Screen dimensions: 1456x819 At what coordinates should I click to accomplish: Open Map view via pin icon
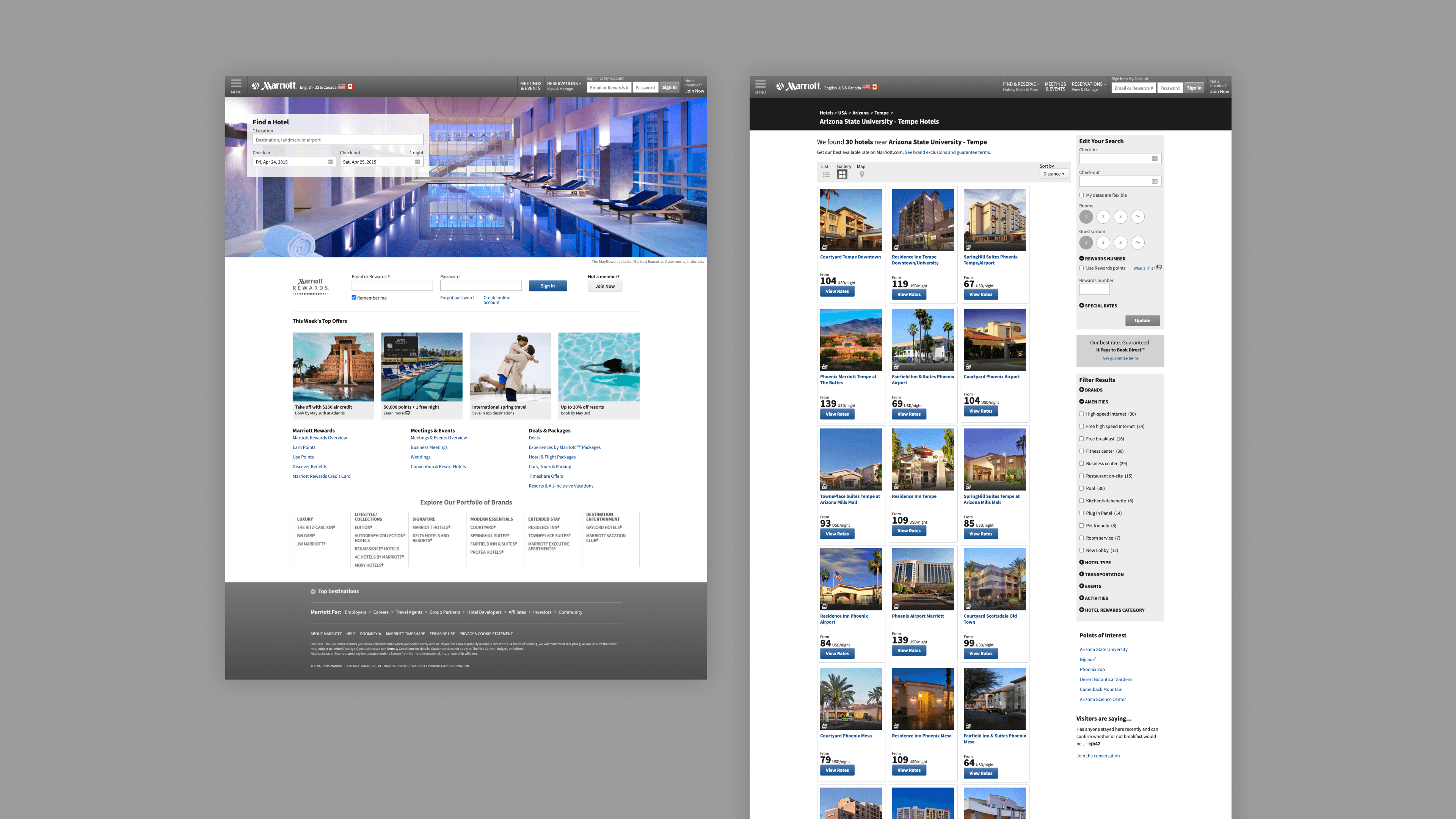[x=861, y=175]
